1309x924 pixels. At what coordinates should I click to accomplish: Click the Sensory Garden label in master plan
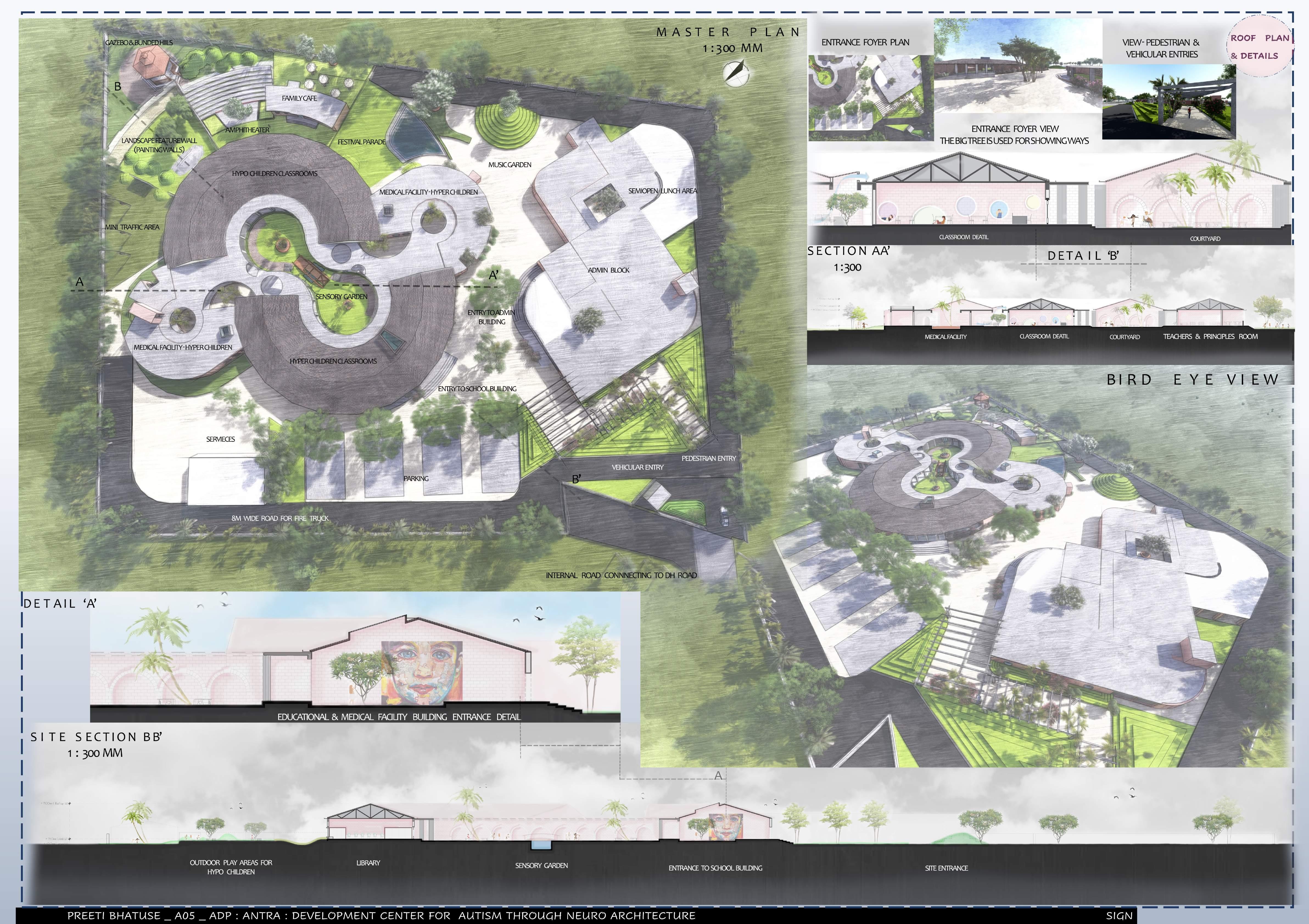tap(342, 296)
